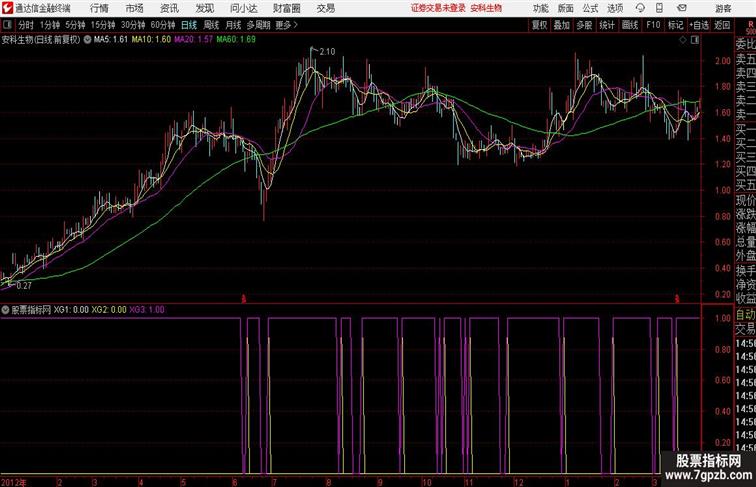Switch to 分时 period tab
This screenshot has width=756, height=487.
(26, 25)
